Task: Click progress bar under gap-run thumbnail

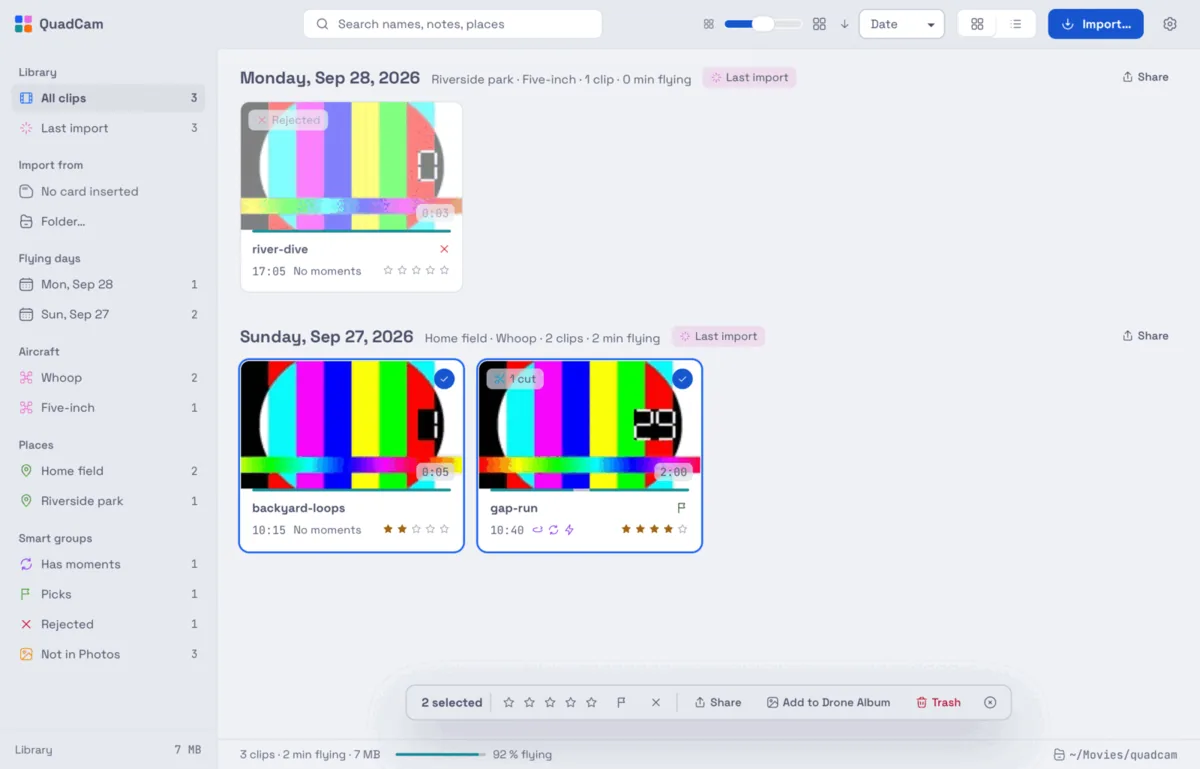Action: (589, 490)
